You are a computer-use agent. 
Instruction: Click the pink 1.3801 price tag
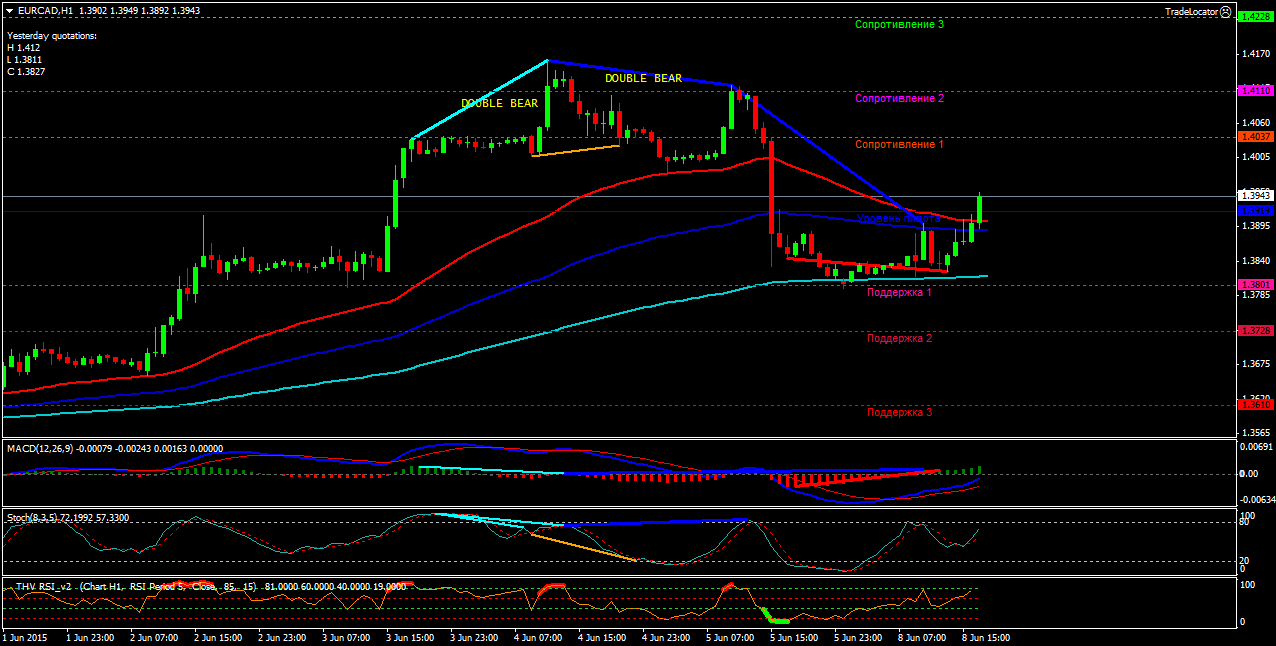[1255, 284]
